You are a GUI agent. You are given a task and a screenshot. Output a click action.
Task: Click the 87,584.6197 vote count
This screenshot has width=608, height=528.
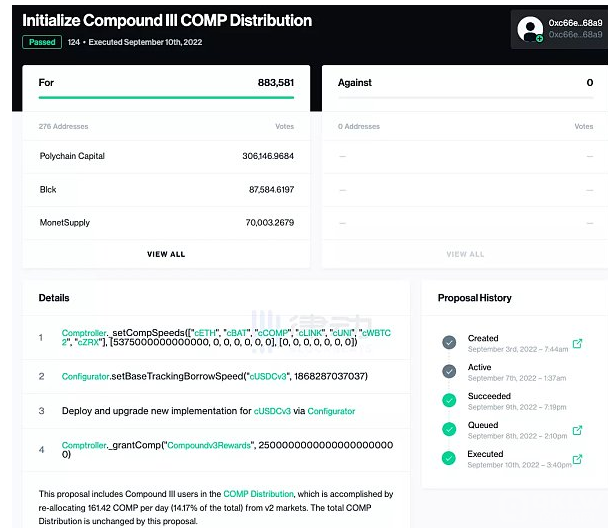tap(271, 190)
